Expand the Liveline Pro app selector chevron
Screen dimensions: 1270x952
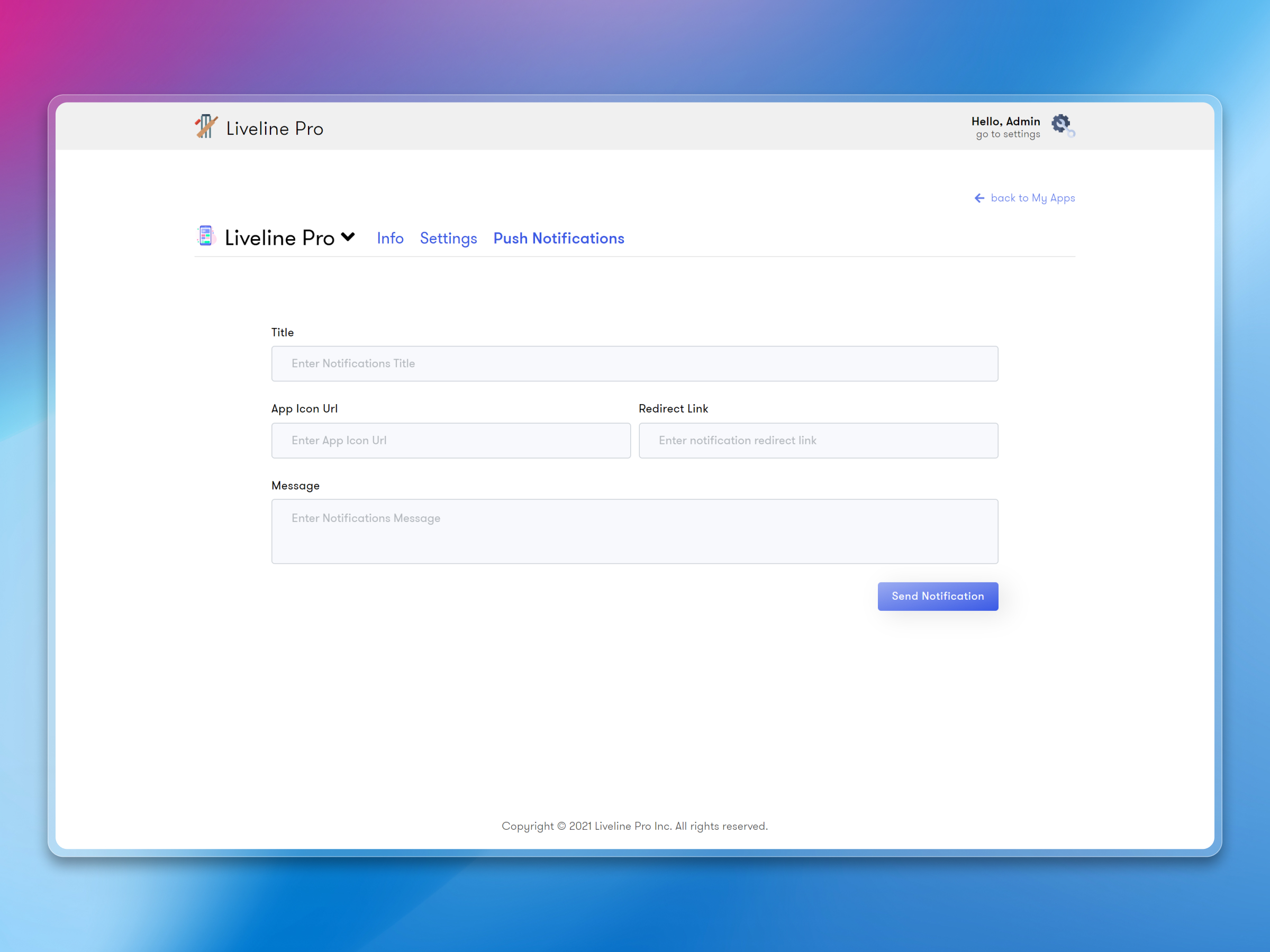(348, 236)
